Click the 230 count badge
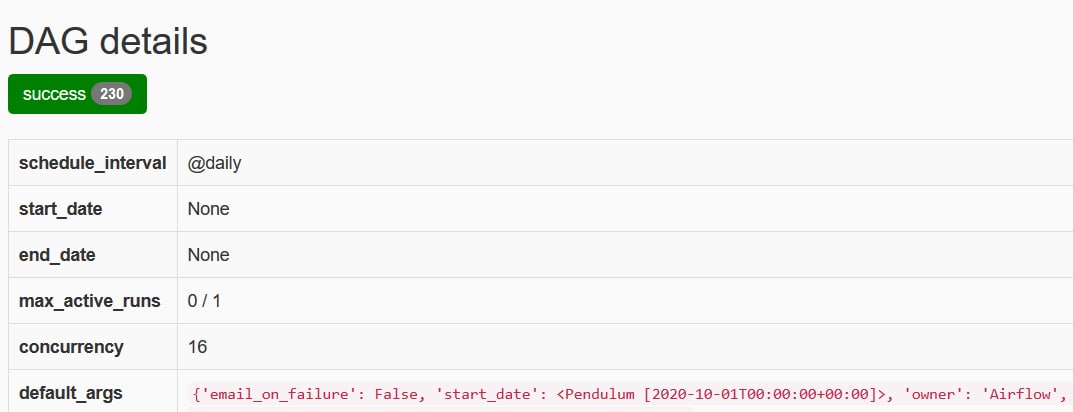The image size is (1073, 412). point(112,94)
